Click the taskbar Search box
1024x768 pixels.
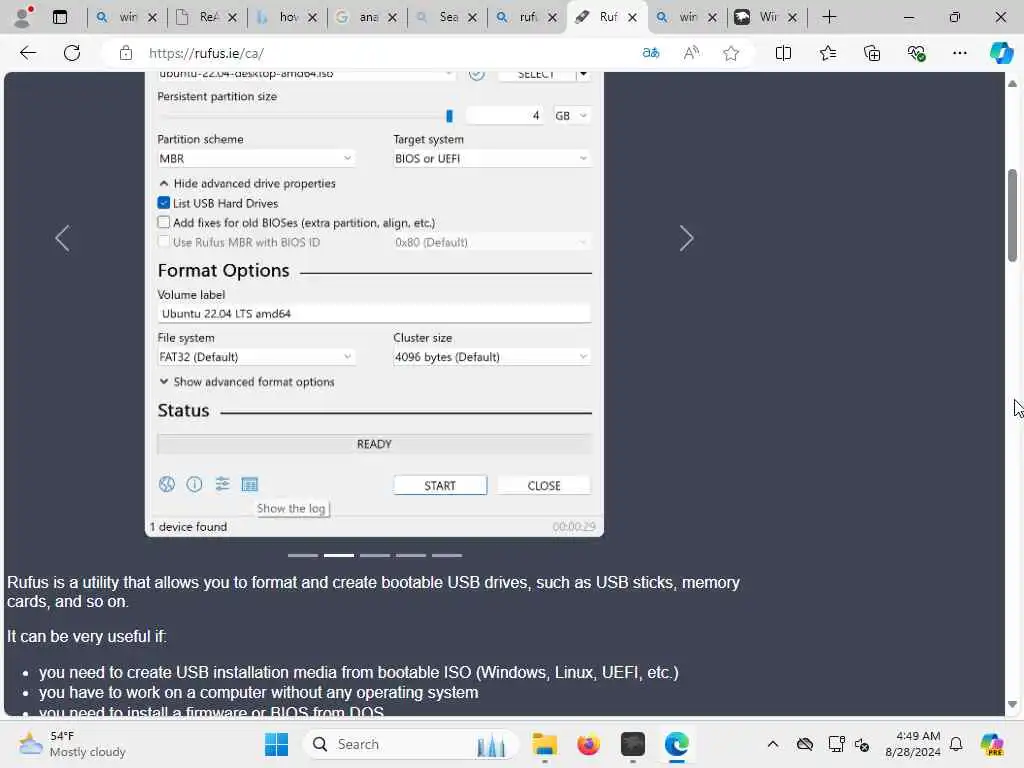tap(410, 744)
